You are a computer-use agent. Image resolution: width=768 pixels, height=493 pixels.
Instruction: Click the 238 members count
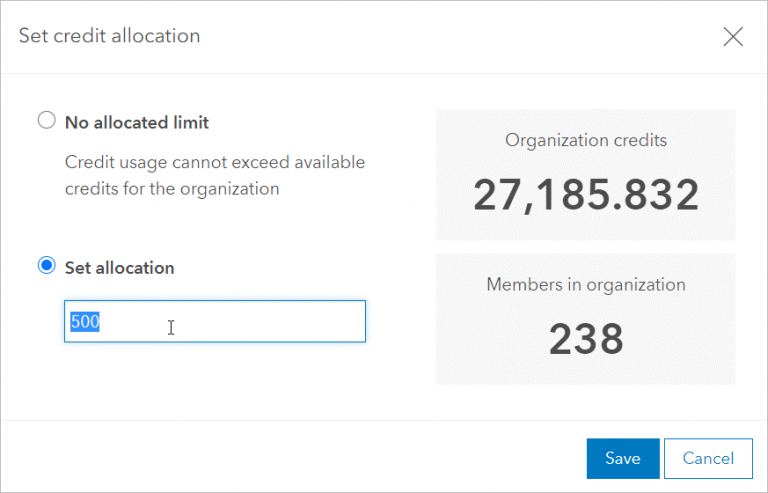tap(586, 339)
